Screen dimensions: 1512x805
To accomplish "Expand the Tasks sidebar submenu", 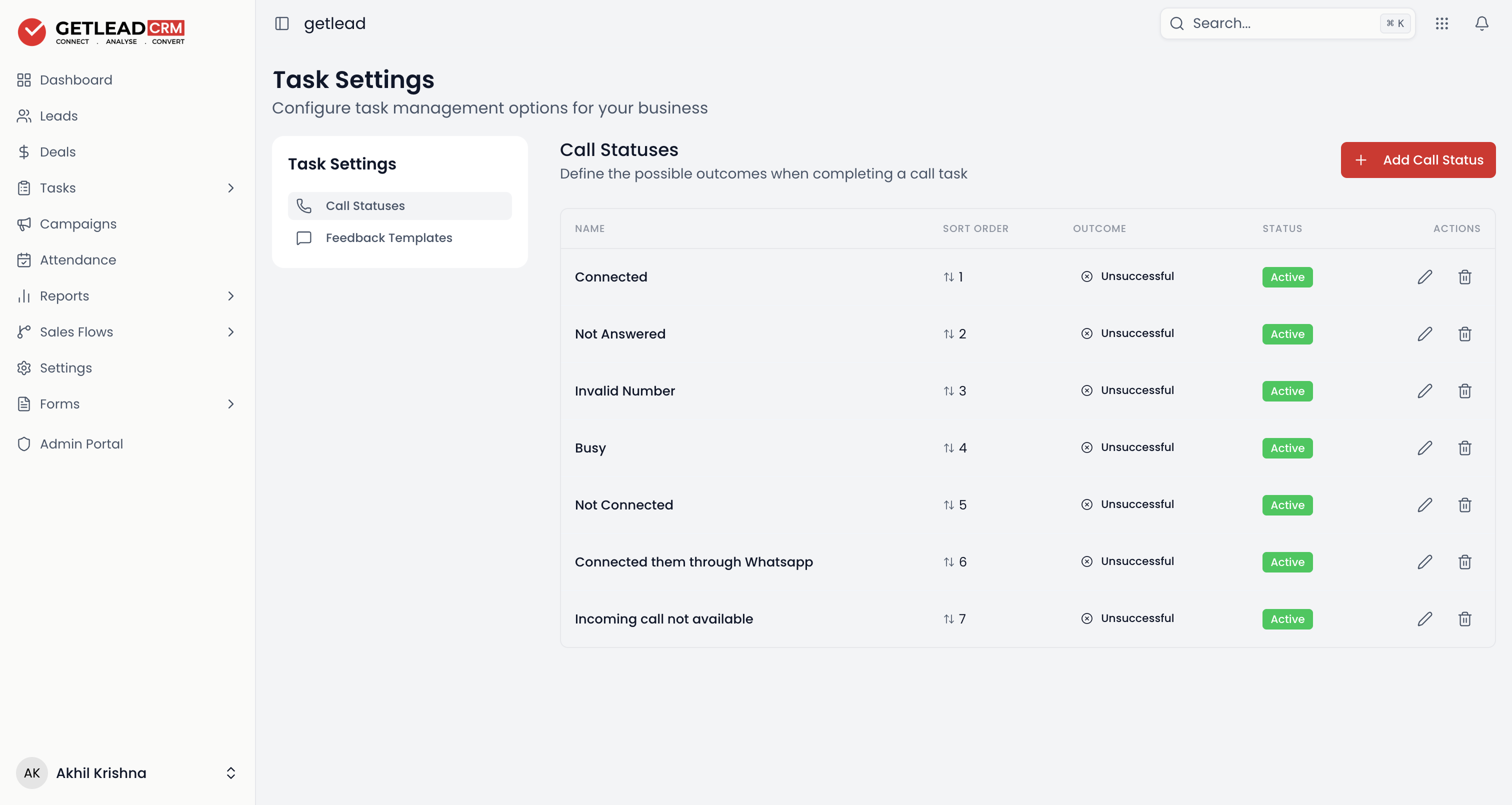I will pyautogui.click(x=230, y=188).
